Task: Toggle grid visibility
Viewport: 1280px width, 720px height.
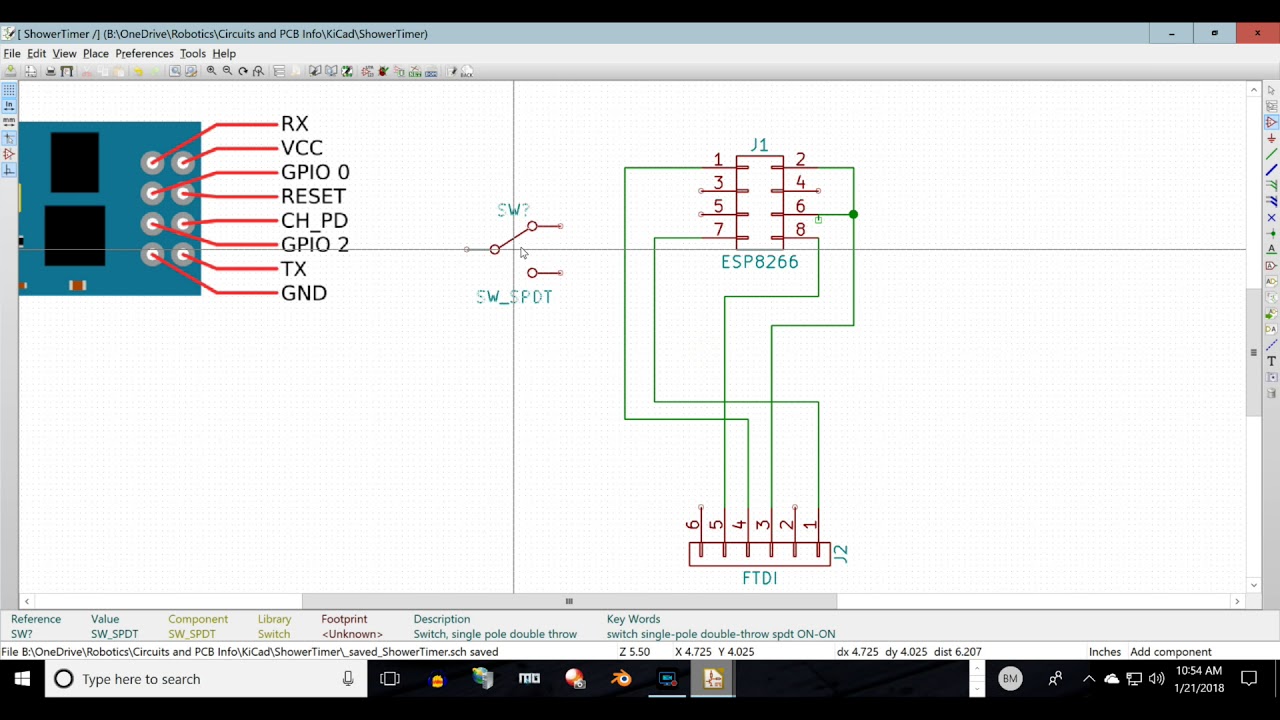Action: [9, 90]
